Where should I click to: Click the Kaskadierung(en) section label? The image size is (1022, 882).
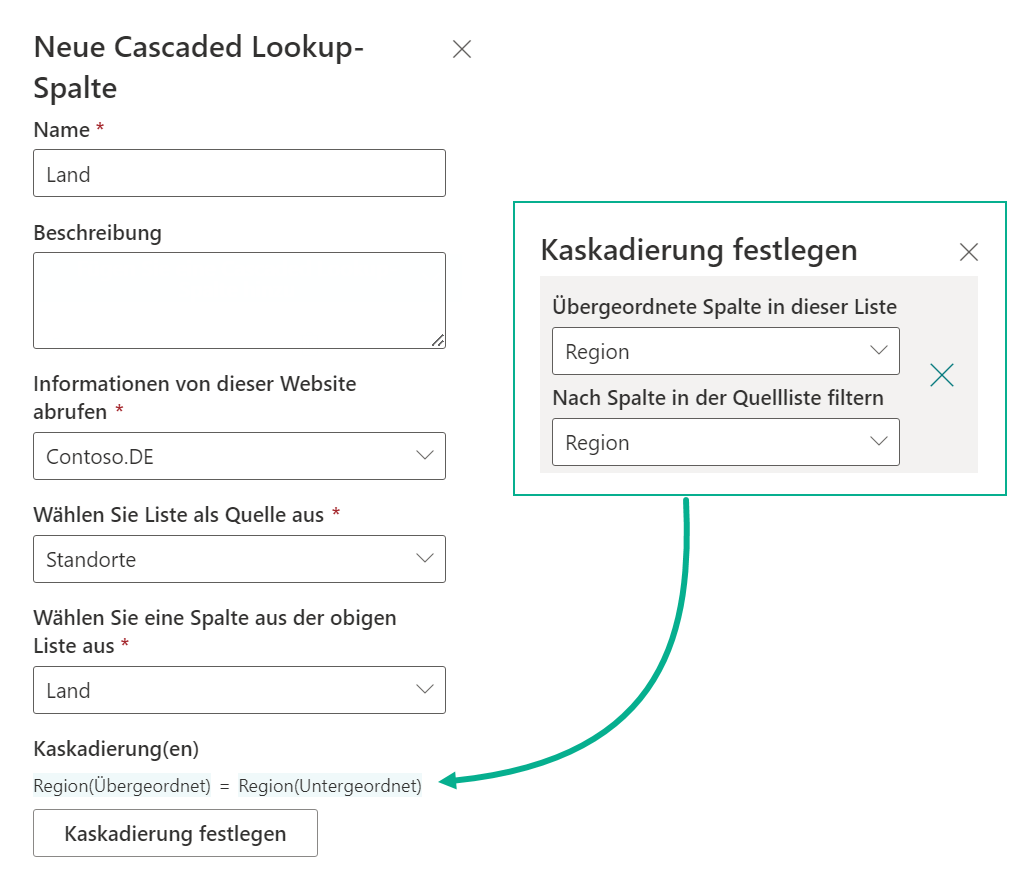click(x=116, y=748)
